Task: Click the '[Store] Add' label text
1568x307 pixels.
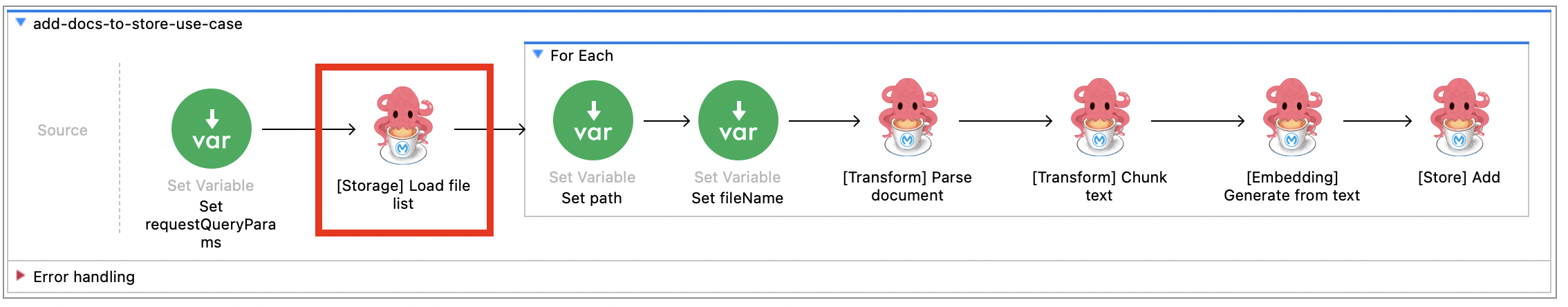Action: coord(1459,178)
